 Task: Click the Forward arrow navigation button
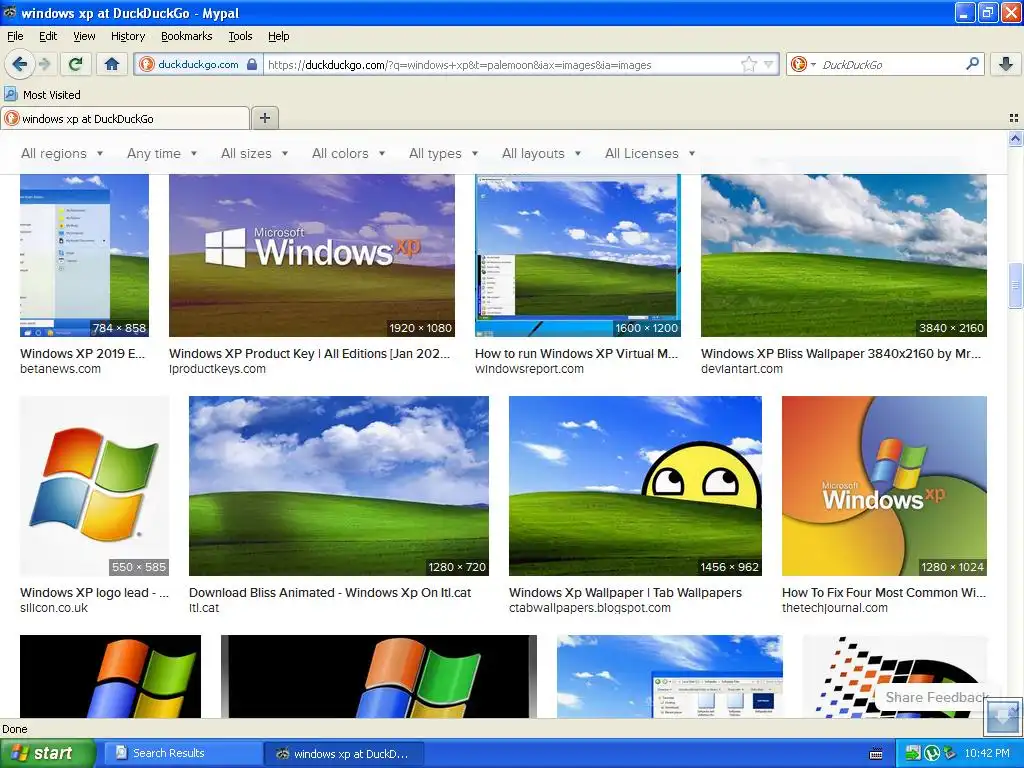pyautogui.click(x=44, y=64)
